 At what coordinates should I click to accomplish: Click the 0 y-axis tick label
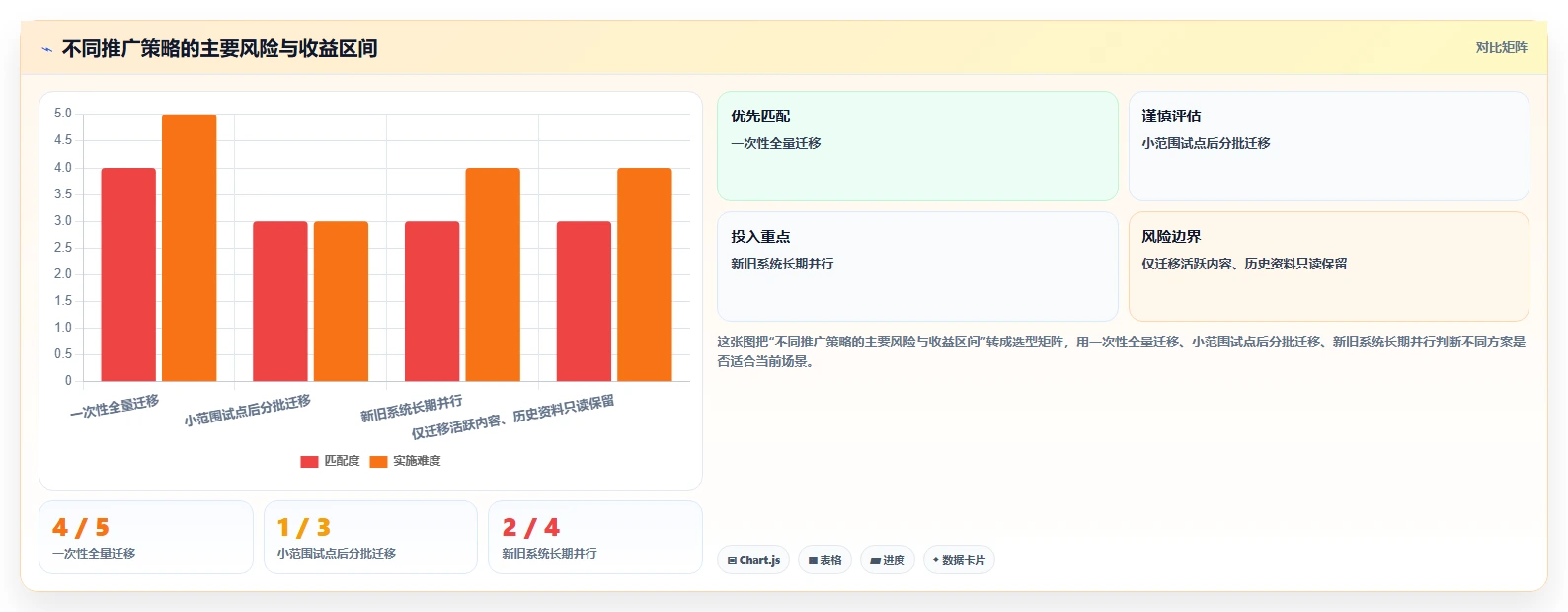pos(68,380)
